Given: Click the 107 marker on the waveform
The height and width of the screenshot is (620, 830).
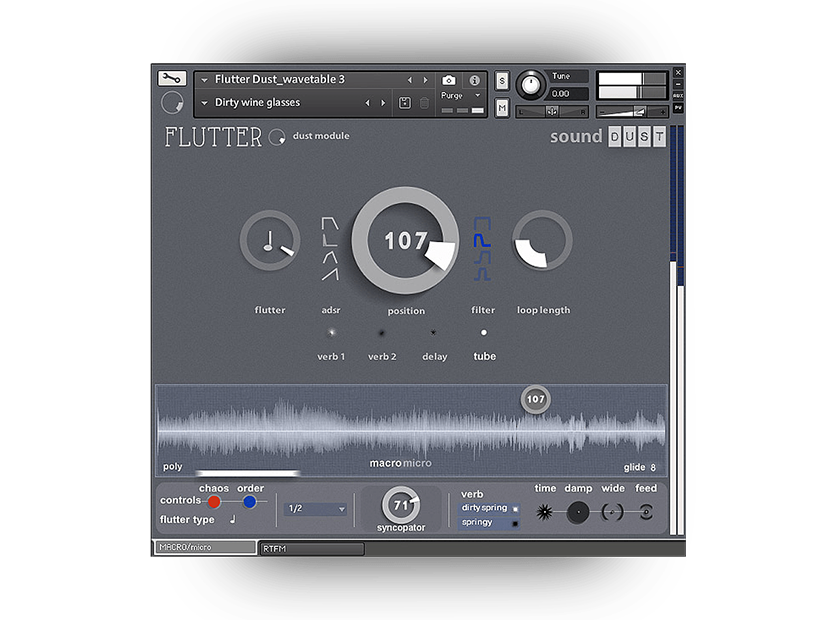Looking at the screenshot, I should point(535,399).
